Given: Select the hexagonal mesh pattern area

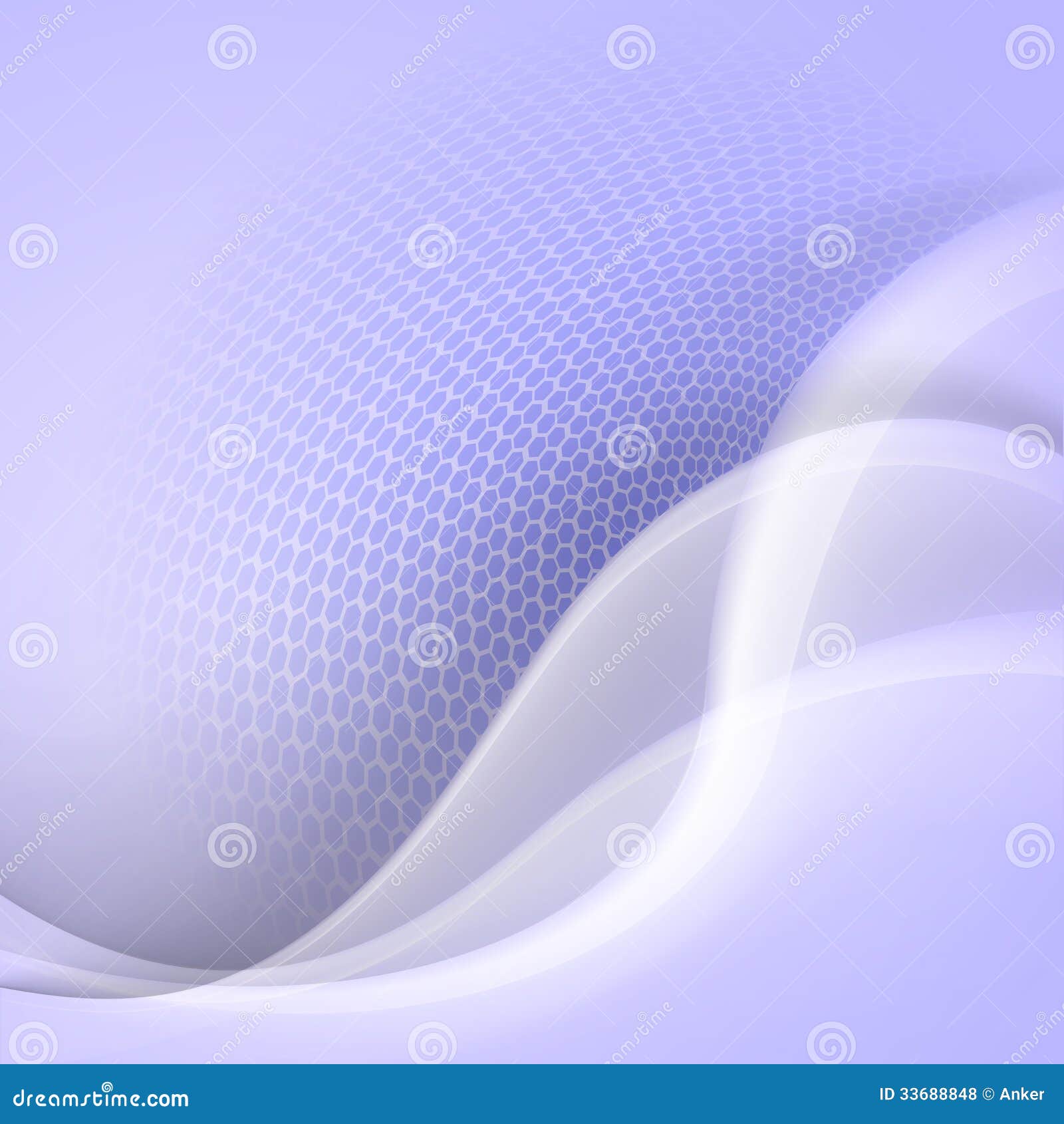Looking at the screenshot, I should click(x=465, y=399).
